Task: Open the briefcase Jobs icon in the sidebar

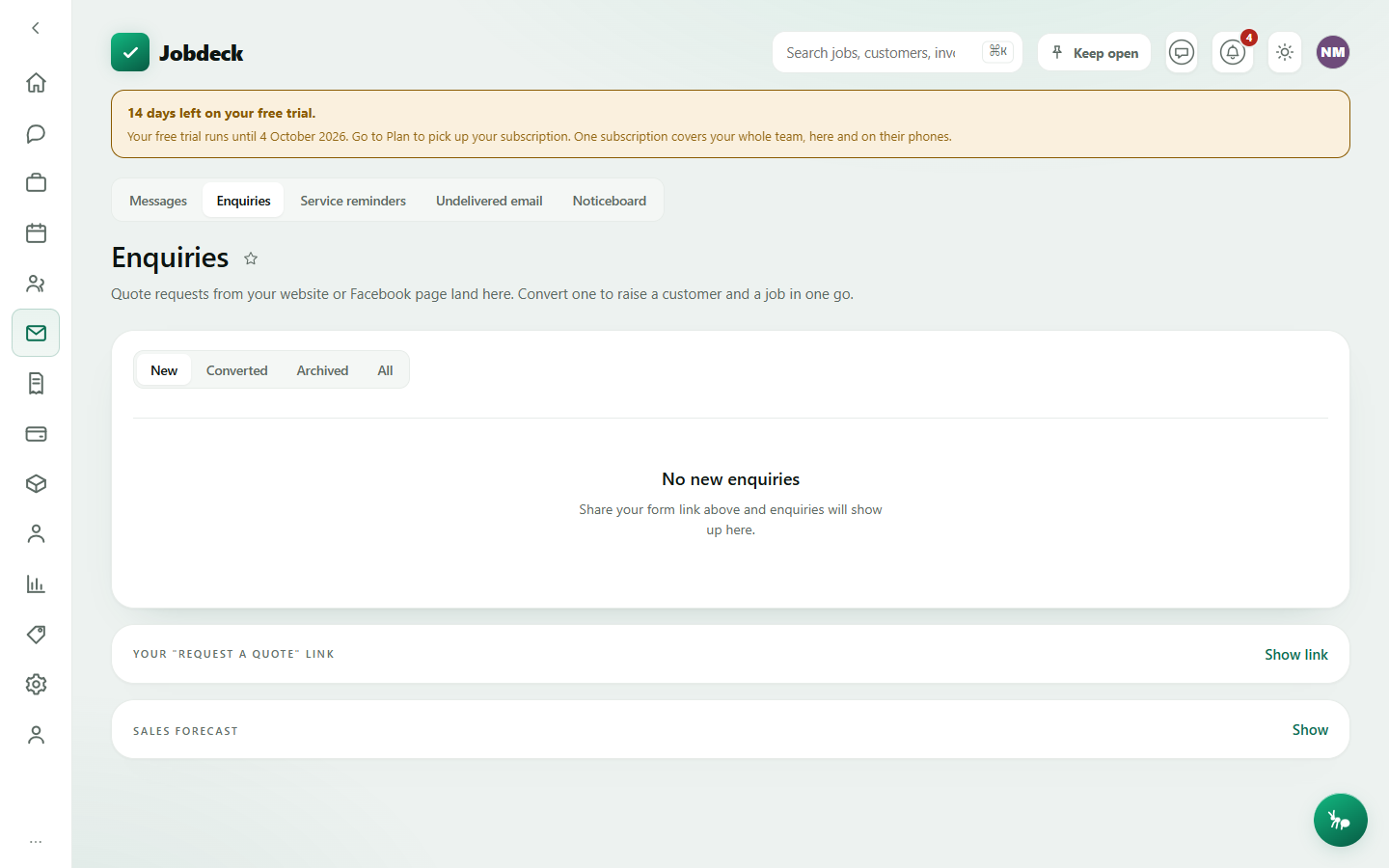Action: (x=36, y=183)
